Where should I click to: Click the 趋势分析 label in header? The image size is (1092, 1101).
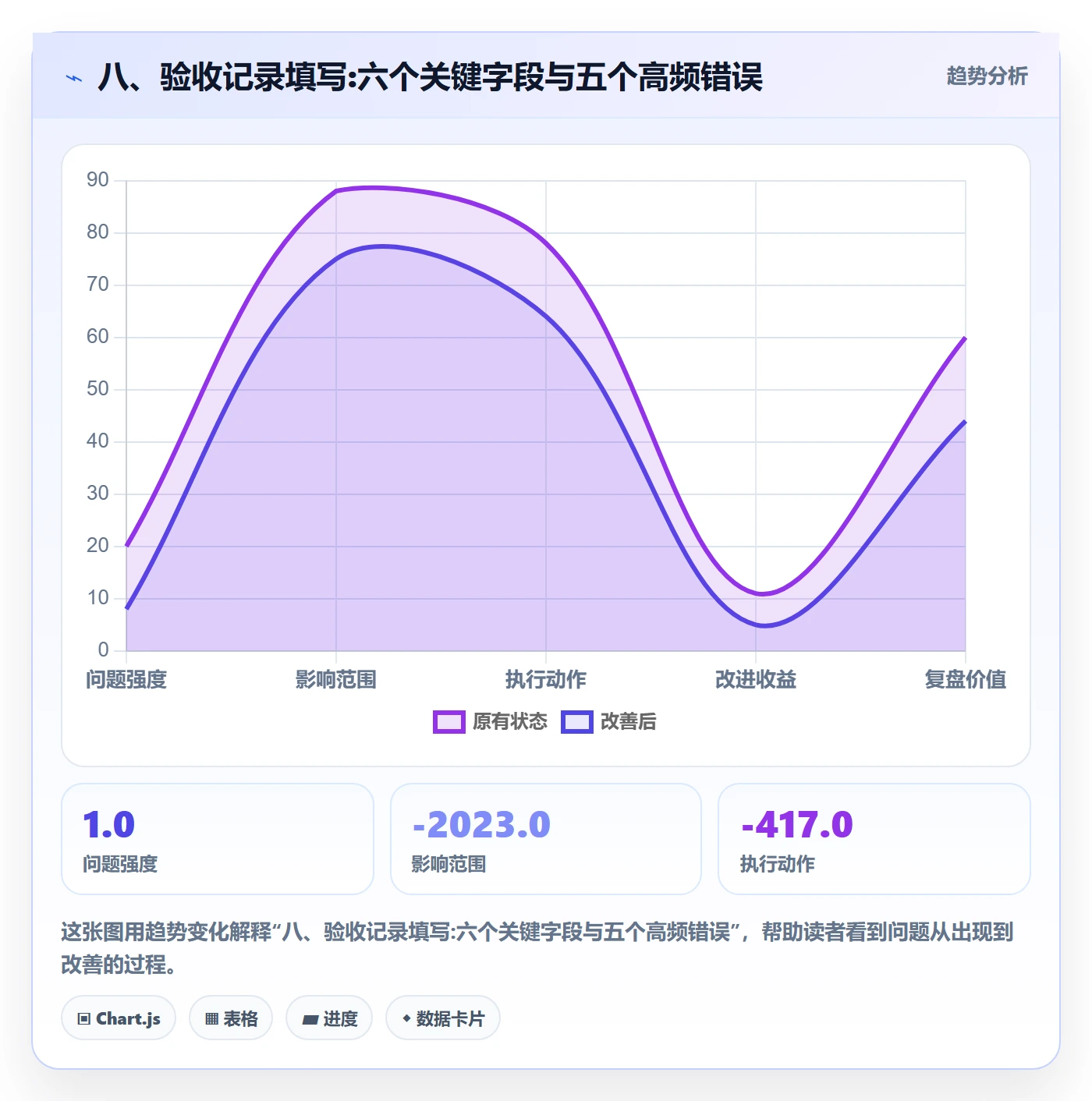(x=987, y=76)
